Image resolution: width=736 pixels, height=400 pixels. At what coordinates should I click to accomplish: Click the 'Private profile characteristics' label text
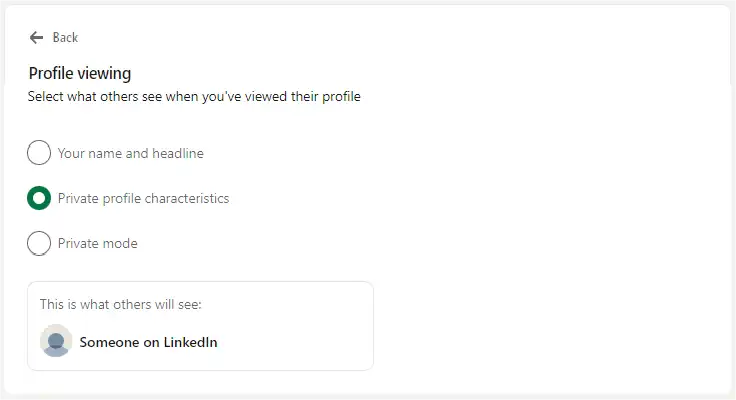click(143, 198)
